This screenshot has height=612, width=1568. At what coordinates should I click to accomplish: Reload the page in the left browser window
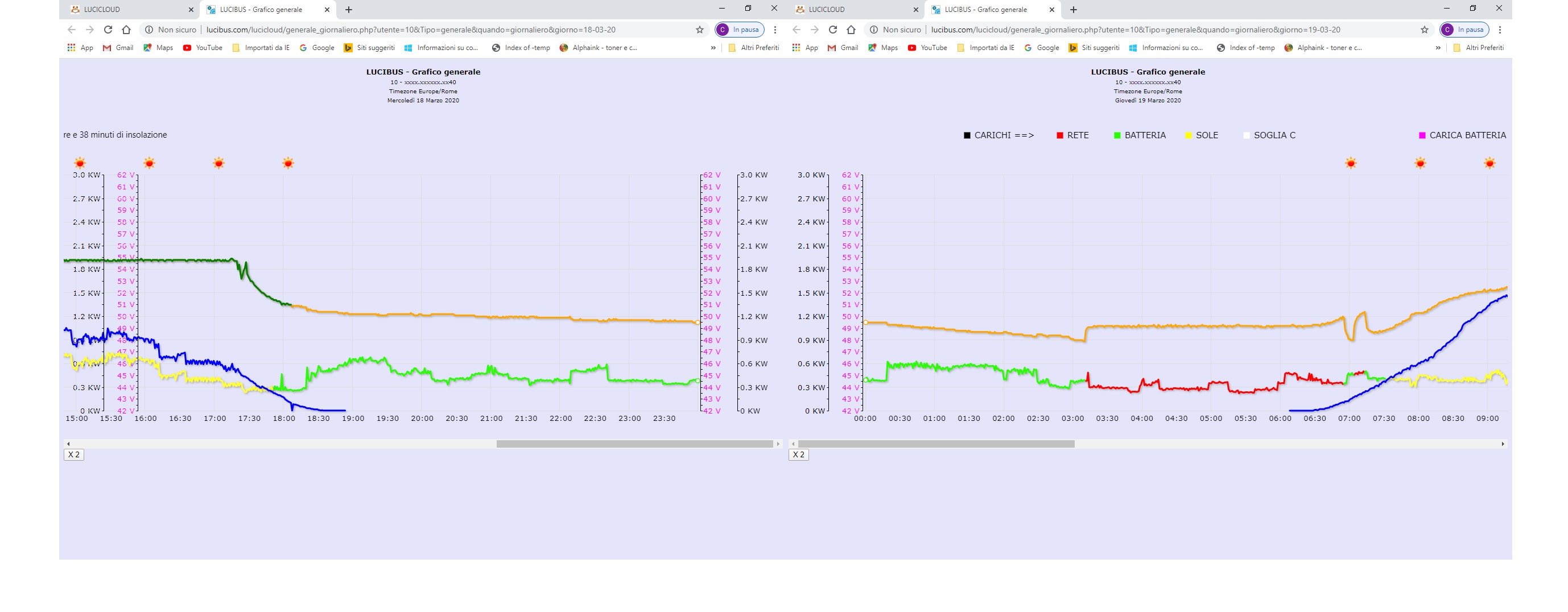point(108,30)
